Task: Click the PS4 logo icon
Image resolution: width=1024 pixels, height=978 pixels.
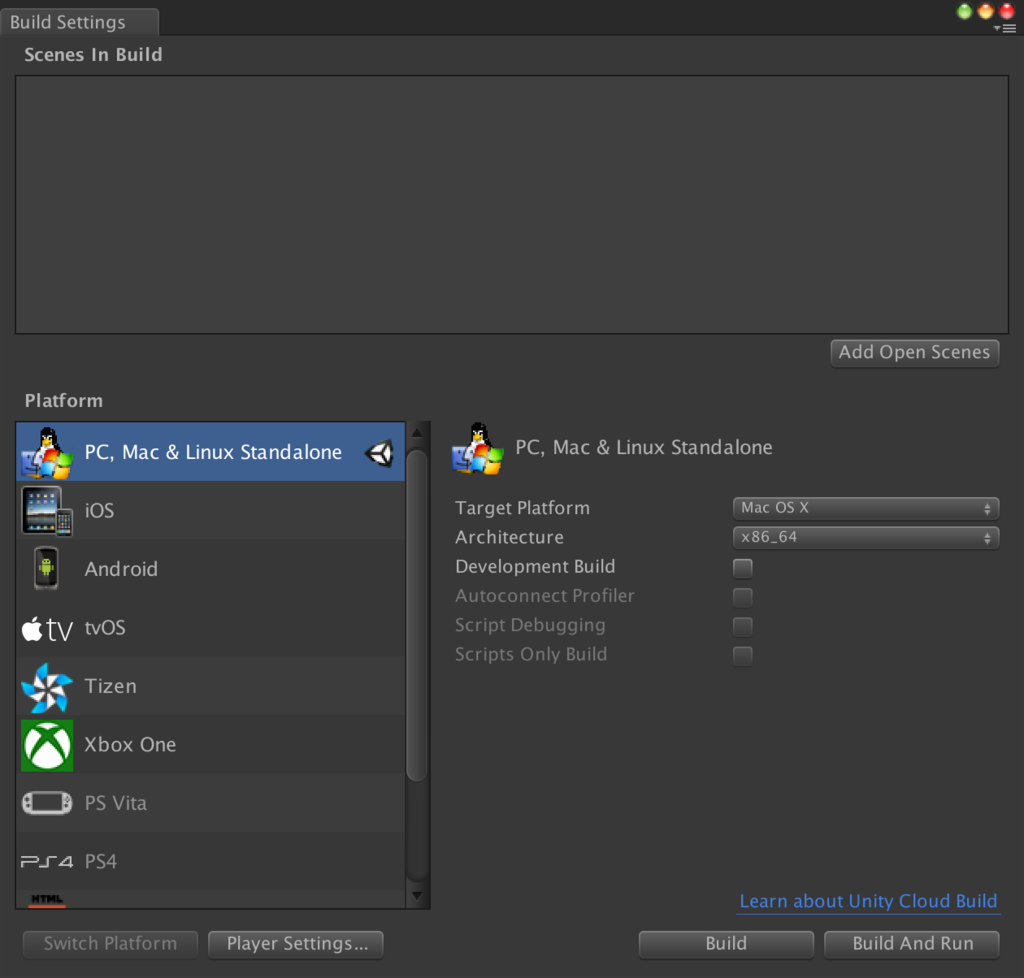Action: 47,862
